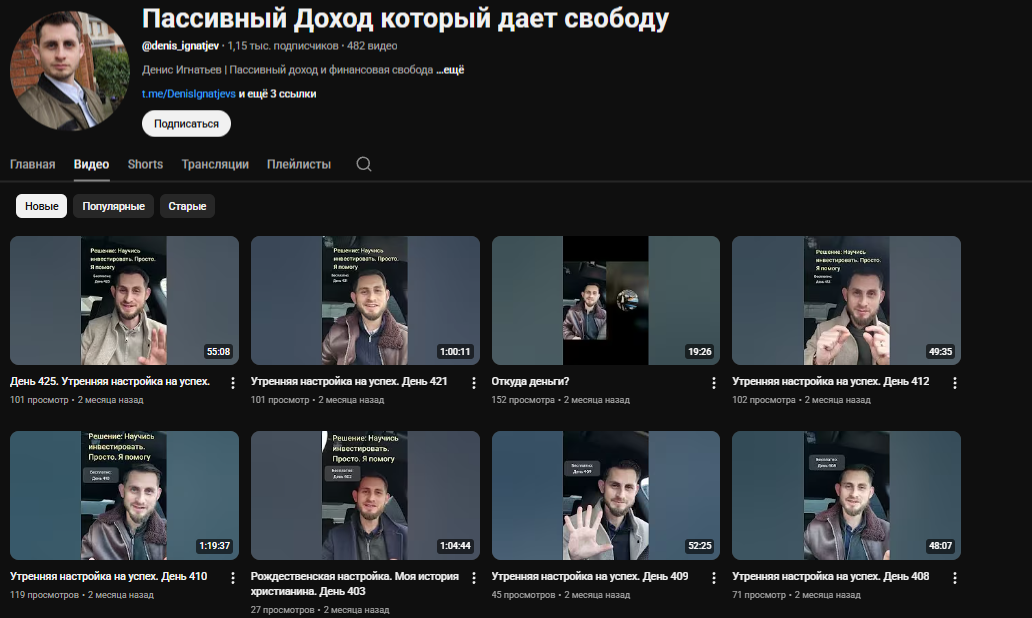Image resolution: width=1032 pixels, height=618 pixels.
Task: Select the Видео tab
Action: pyautogui.click(x=91, y=165)
